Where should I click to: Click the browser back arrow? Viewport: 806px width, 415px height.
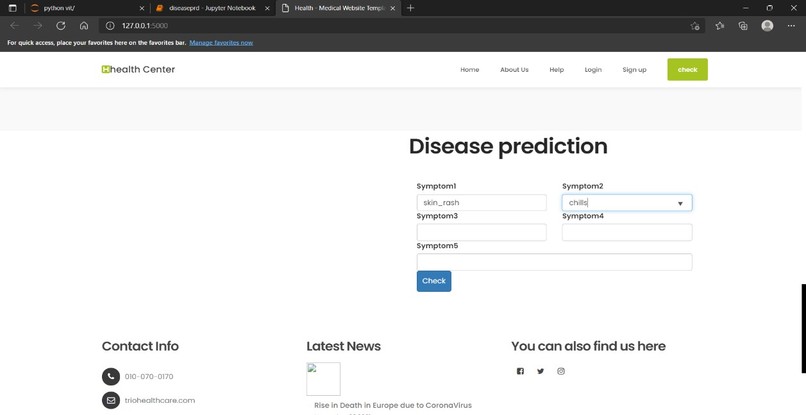click(x=14, y=26)
